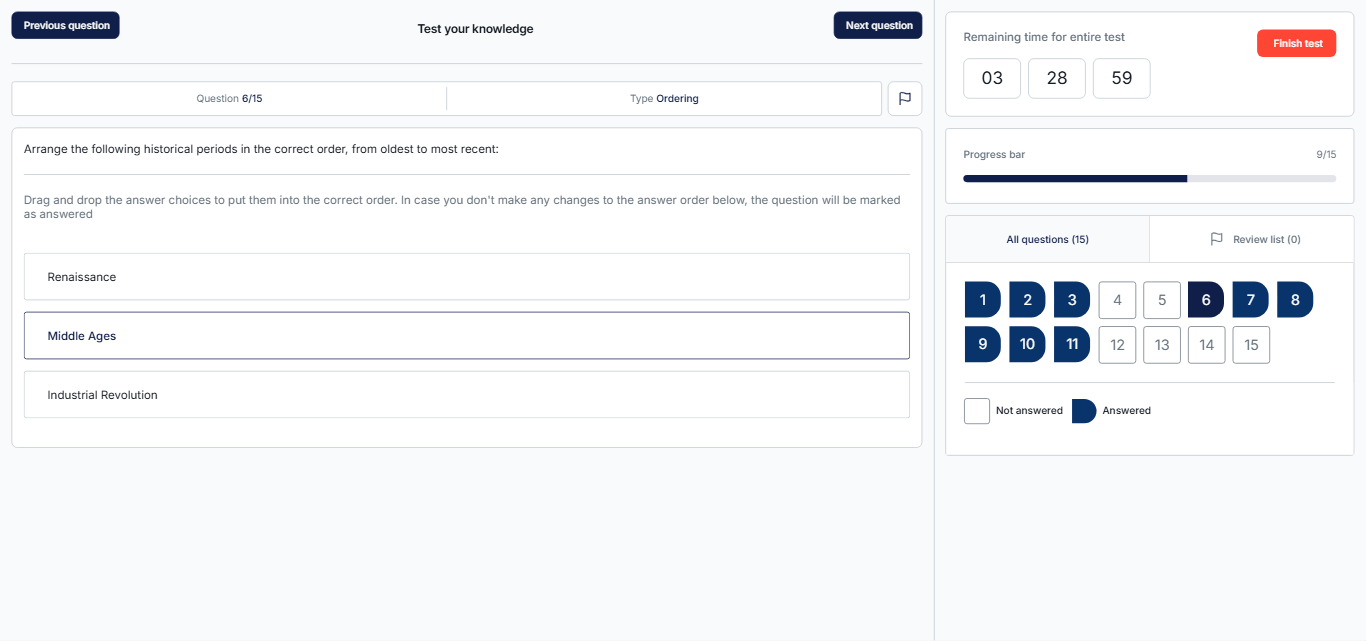
Task: Flag the current question for review
Action: coord(904,99)
